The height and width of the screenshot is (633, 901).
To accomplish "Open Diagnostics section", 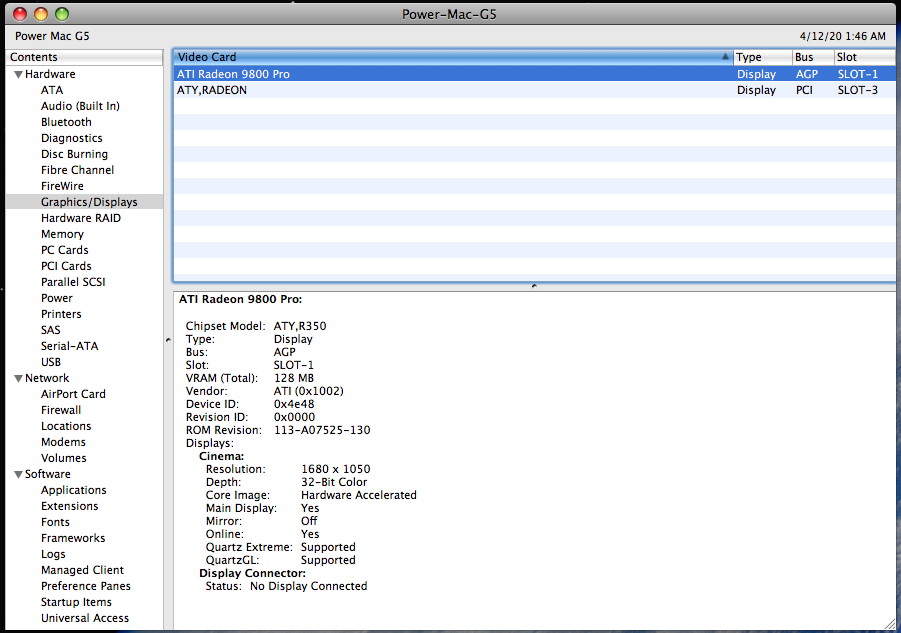I will pyautogui.click(x=71, y=138).
